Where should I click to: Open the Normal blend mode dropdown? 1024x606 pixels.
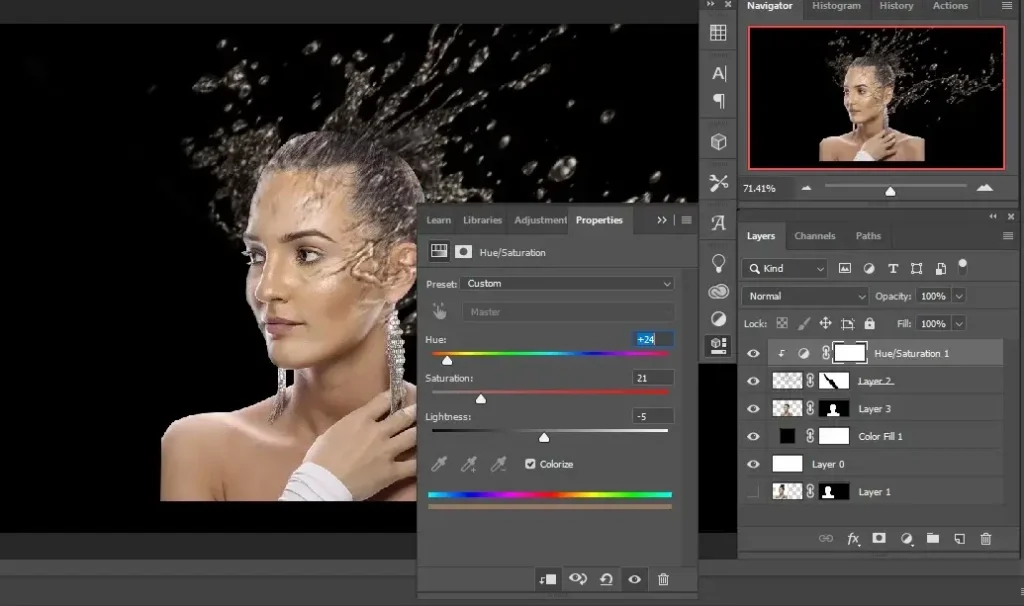tap(803, 296)
